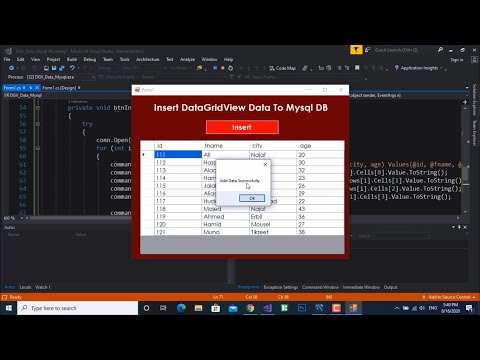
Task: Open the Architecture menu
Action: click(148, 59)
